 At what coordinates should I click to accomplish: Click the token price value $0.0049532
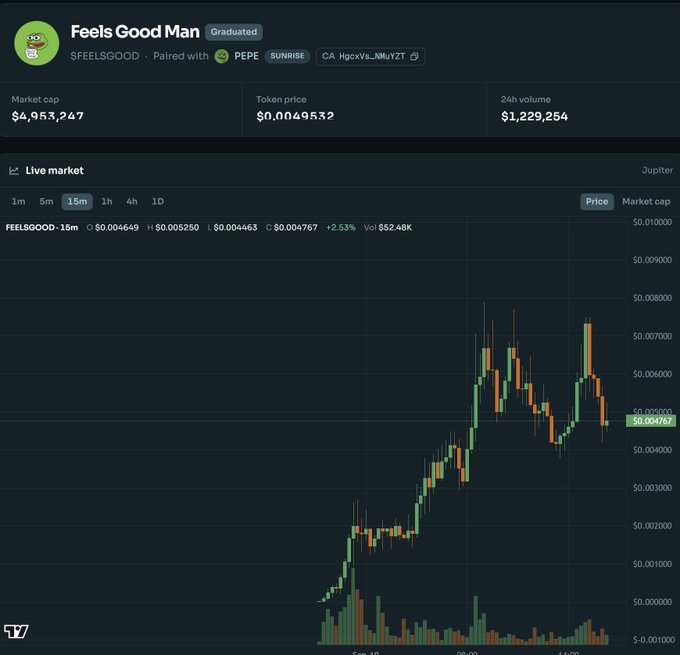tap(295, 116)
